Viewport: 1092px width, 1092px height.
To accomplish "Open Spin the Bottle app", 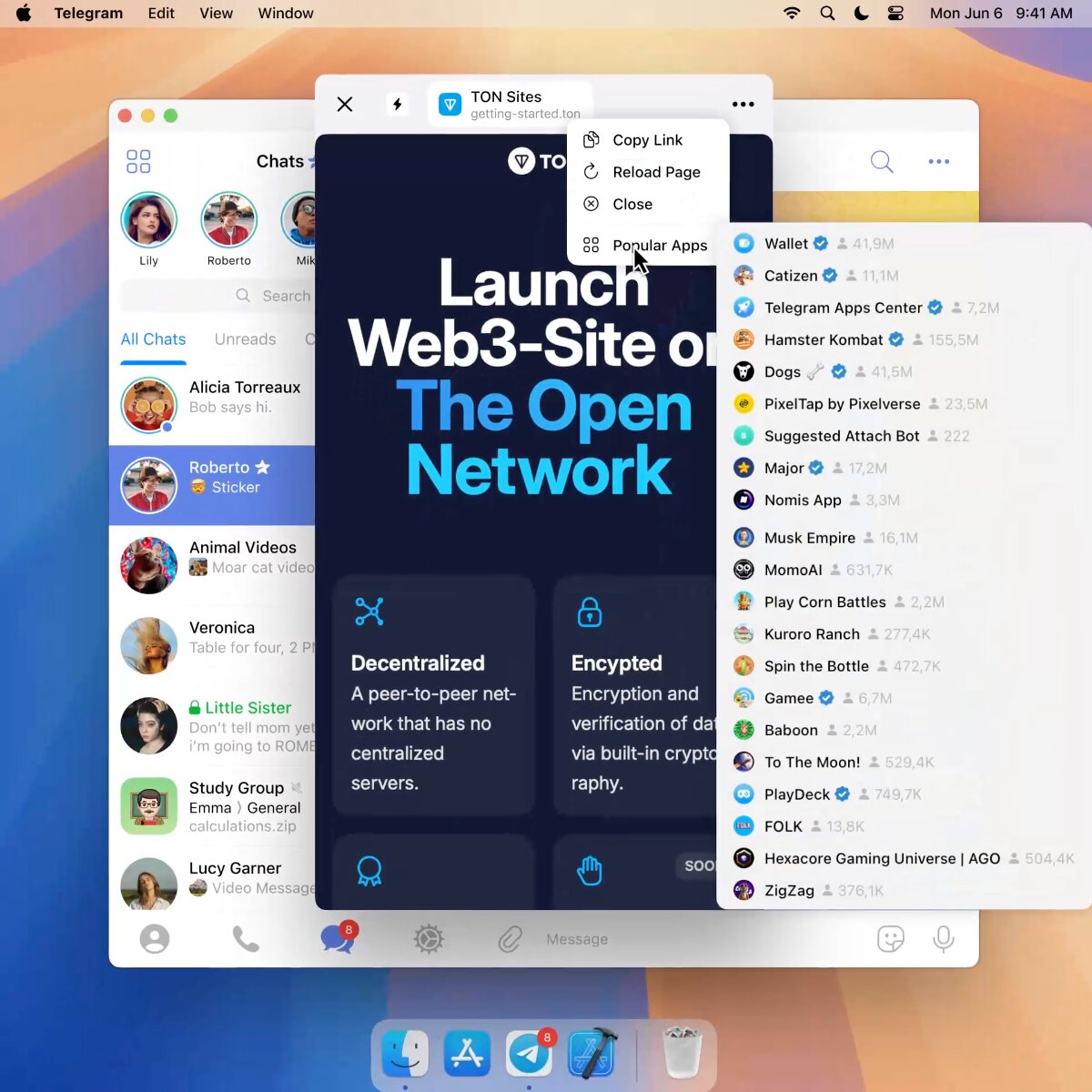I will click(x=903, y=666).
